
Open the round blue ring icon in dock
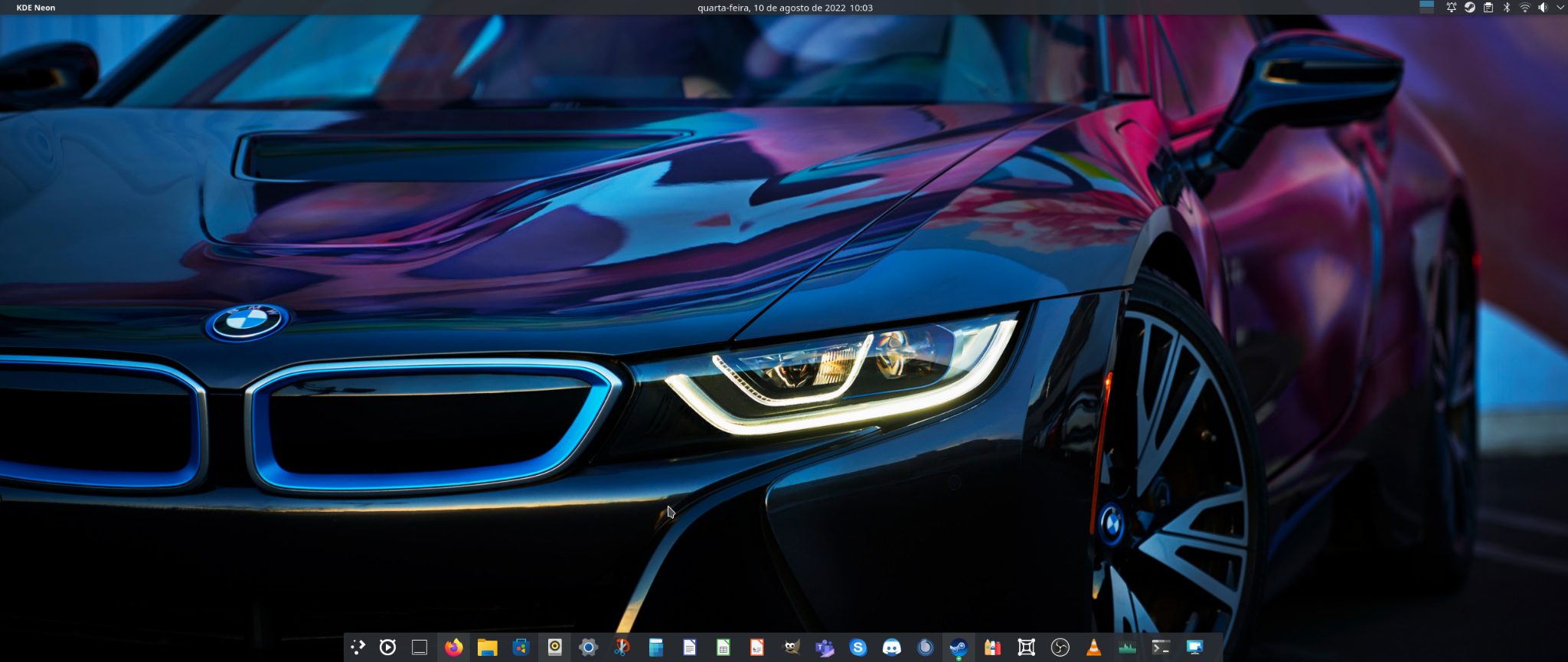click(x=926, y=647)
